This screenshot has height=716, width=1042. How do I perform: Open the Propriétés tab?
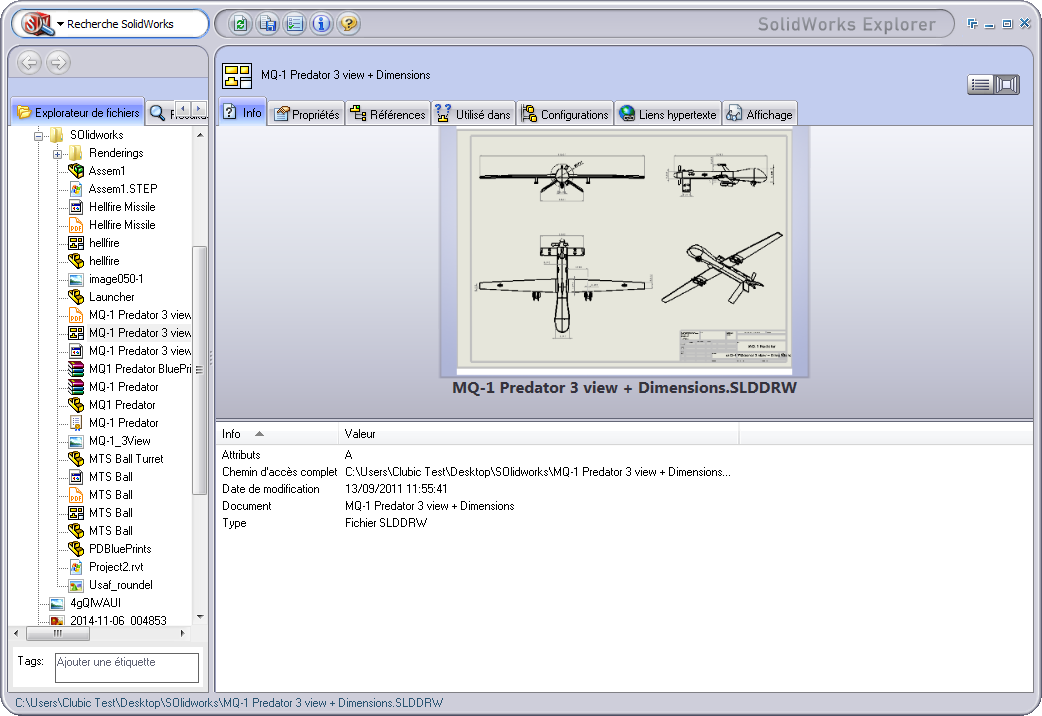[307, 114]
